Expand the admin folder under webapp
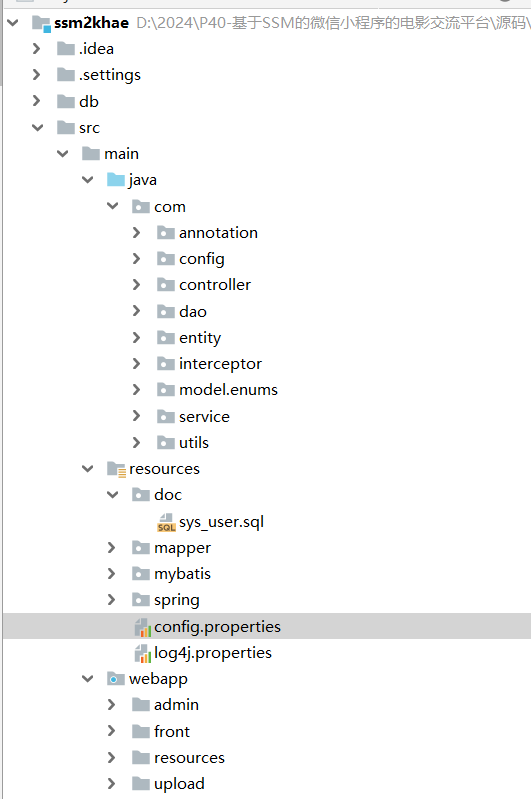The image size is (531, 799). [112, 704]
